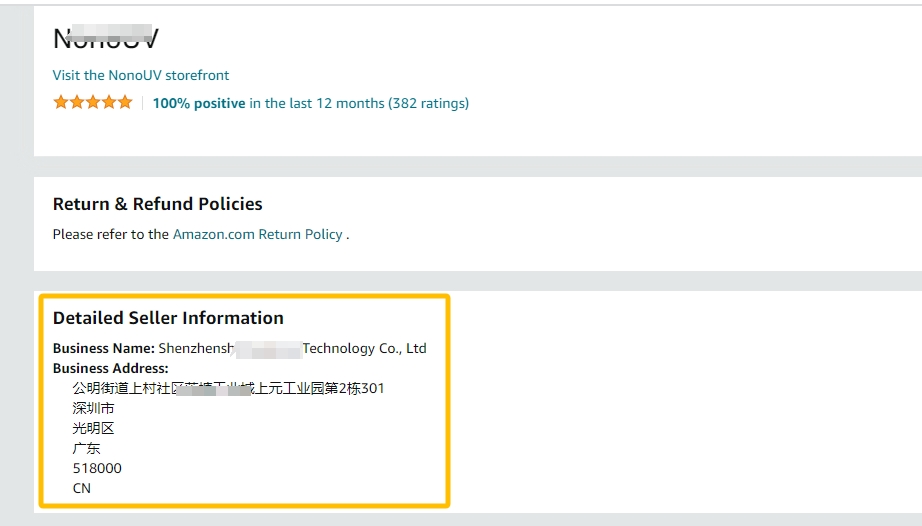Select the 'Please refer to the' text
Screen dimensions: 922x526
pyautogui.click(x=111, y=234)
